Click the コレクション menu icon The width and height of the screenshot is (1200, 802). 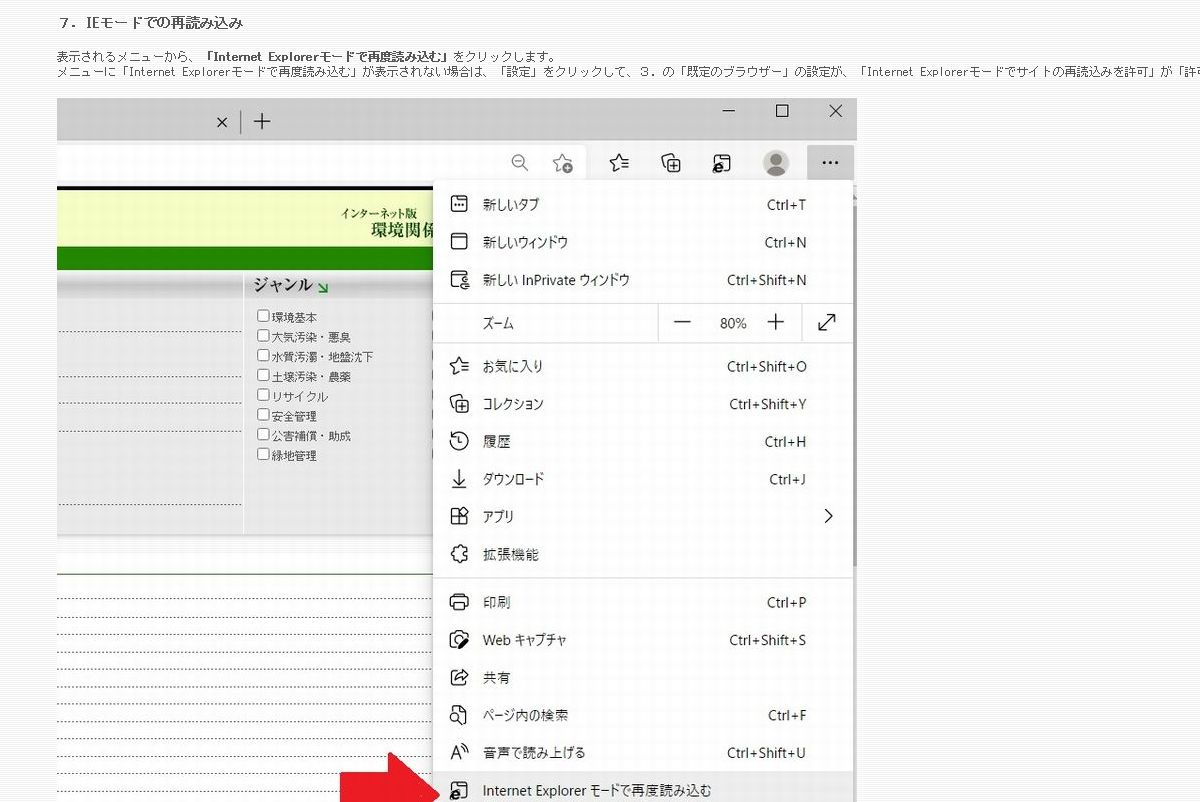459,404
